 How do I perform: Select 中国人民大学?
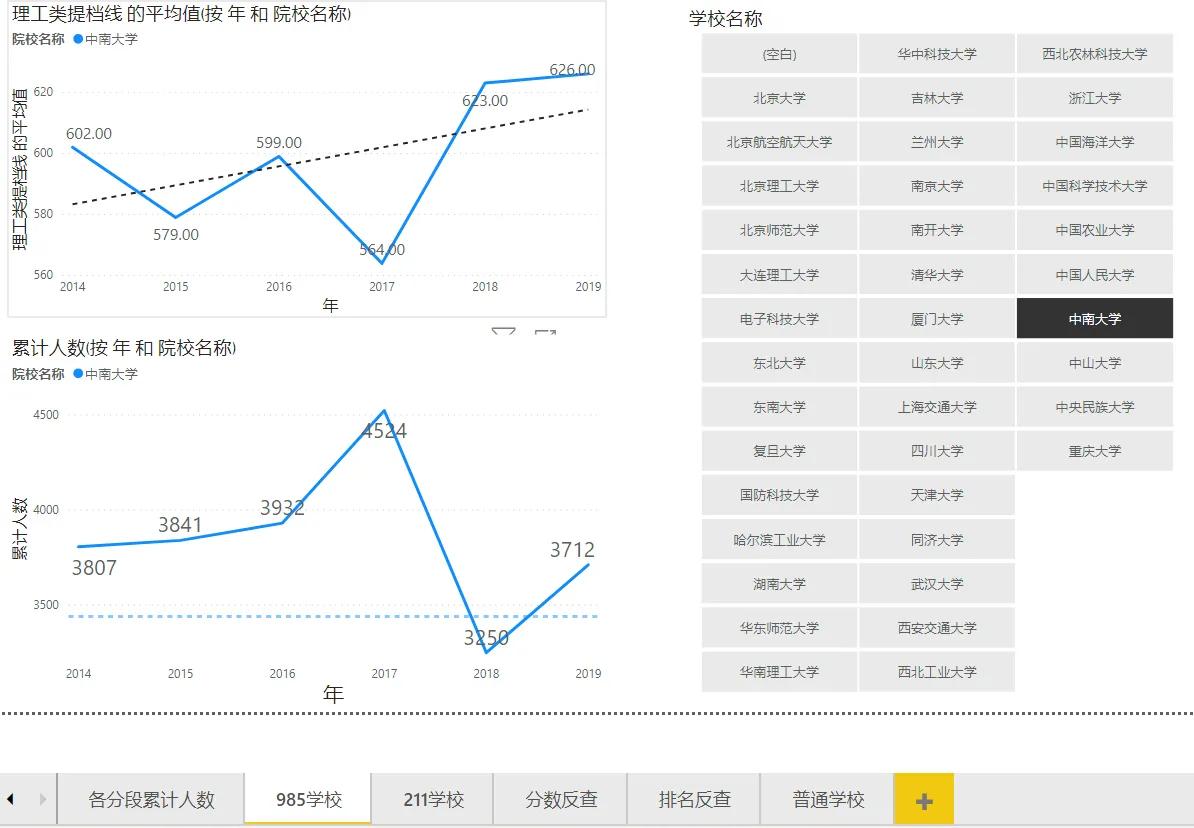1094,275
